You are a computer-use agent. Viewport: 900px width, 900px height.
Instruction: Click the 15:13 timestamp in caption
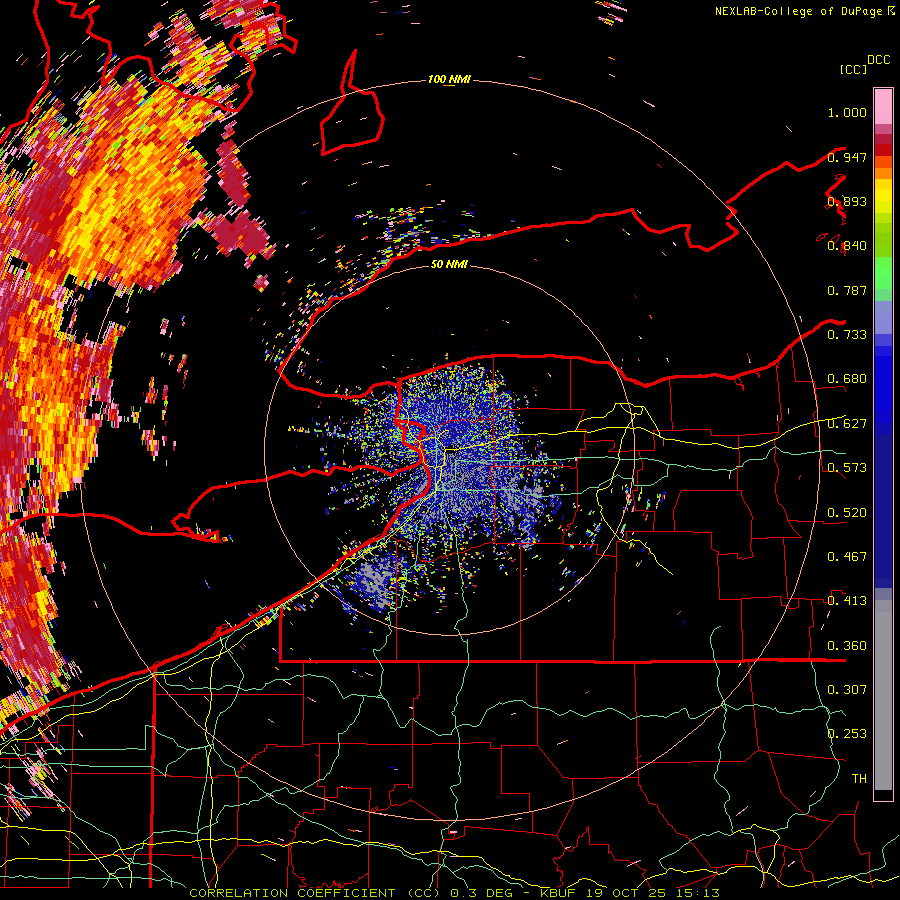697,893
